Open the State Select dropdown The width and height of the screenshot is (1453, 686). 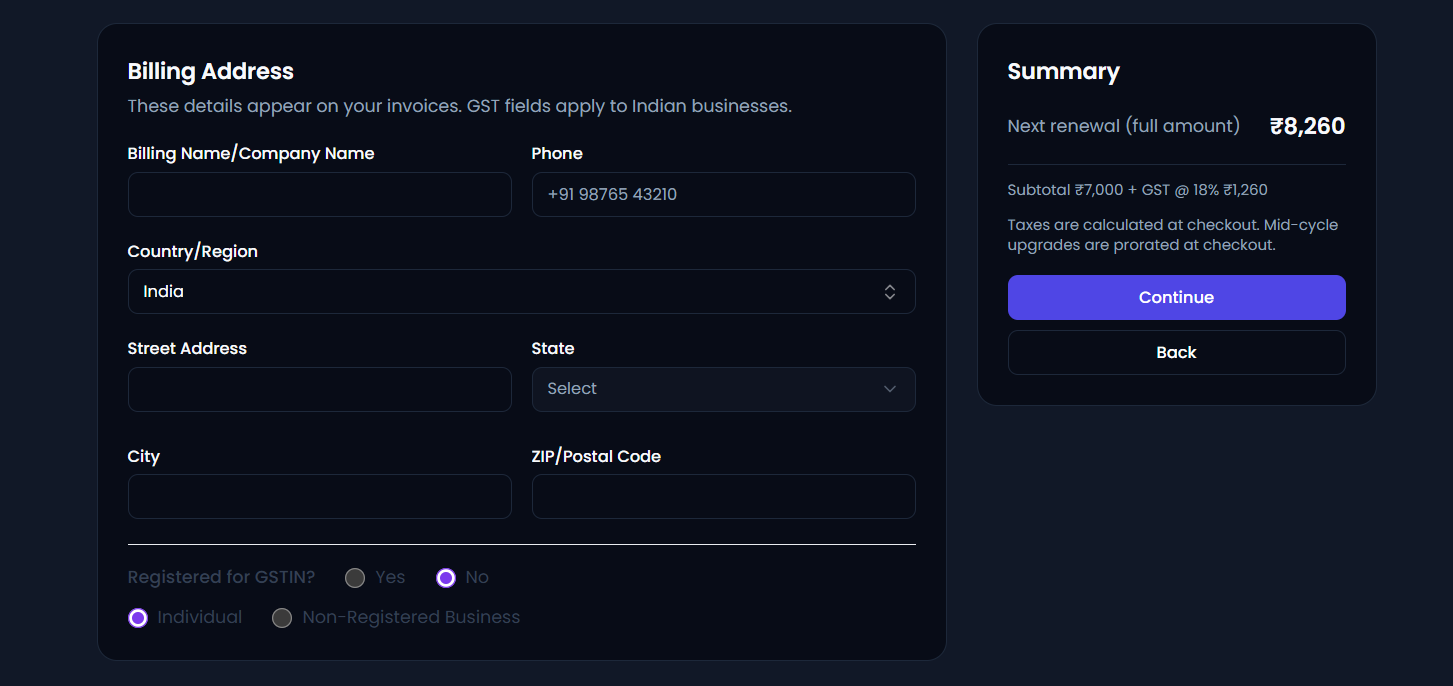[723, 389]
